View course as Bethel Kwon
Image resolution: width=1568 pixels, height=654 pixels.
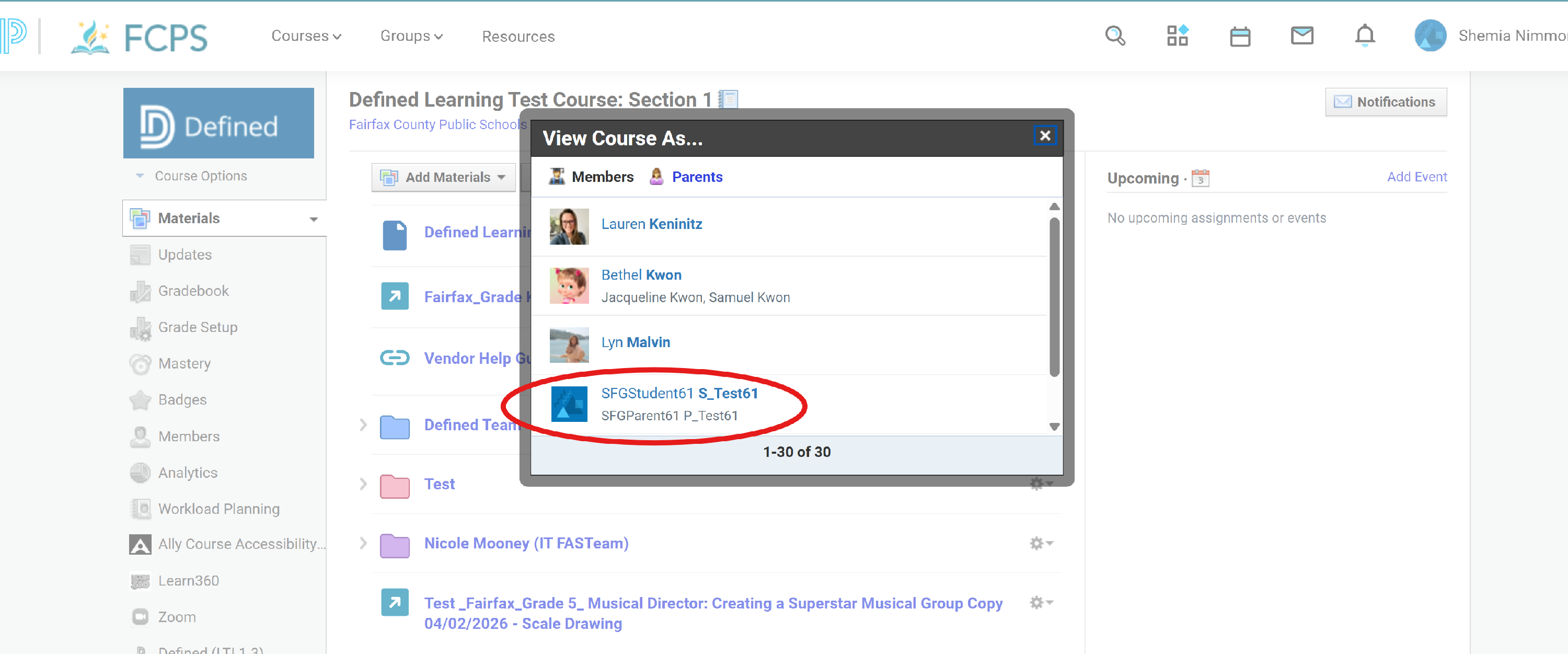[641, 274]
